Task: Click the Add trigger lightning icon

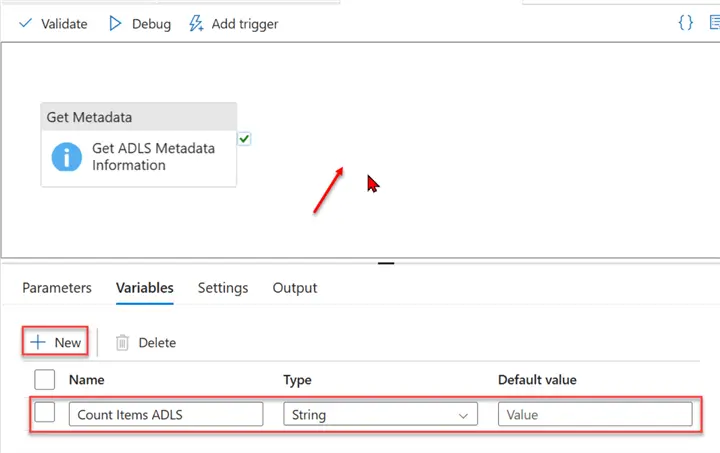Action: [196, 23]
